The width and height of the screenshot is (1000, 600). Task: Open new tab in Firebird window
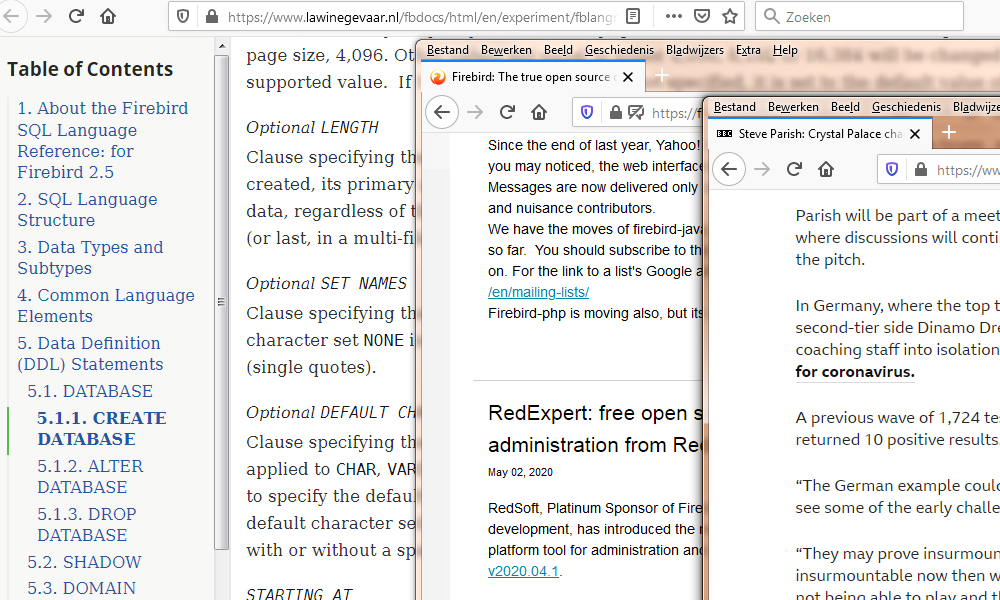pyautogui.click(x=661, y=76)
